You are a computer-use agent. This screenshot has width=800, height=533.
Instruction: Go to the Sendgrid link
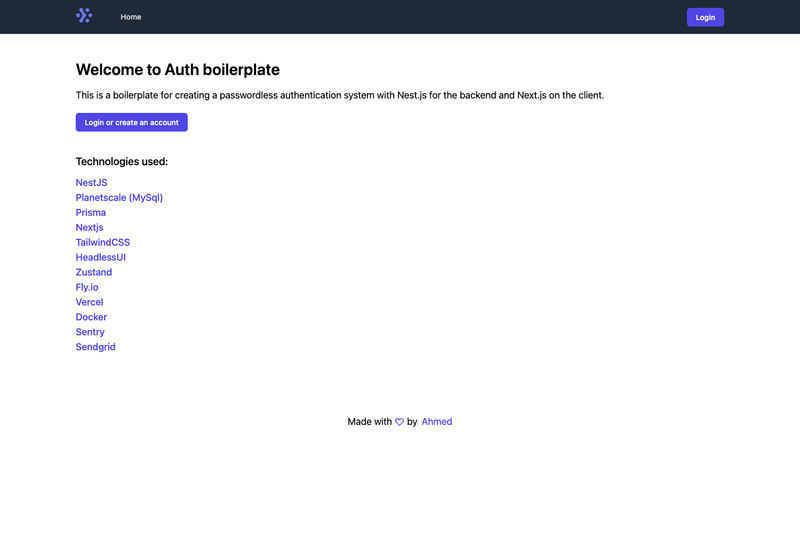coord(95,347)
